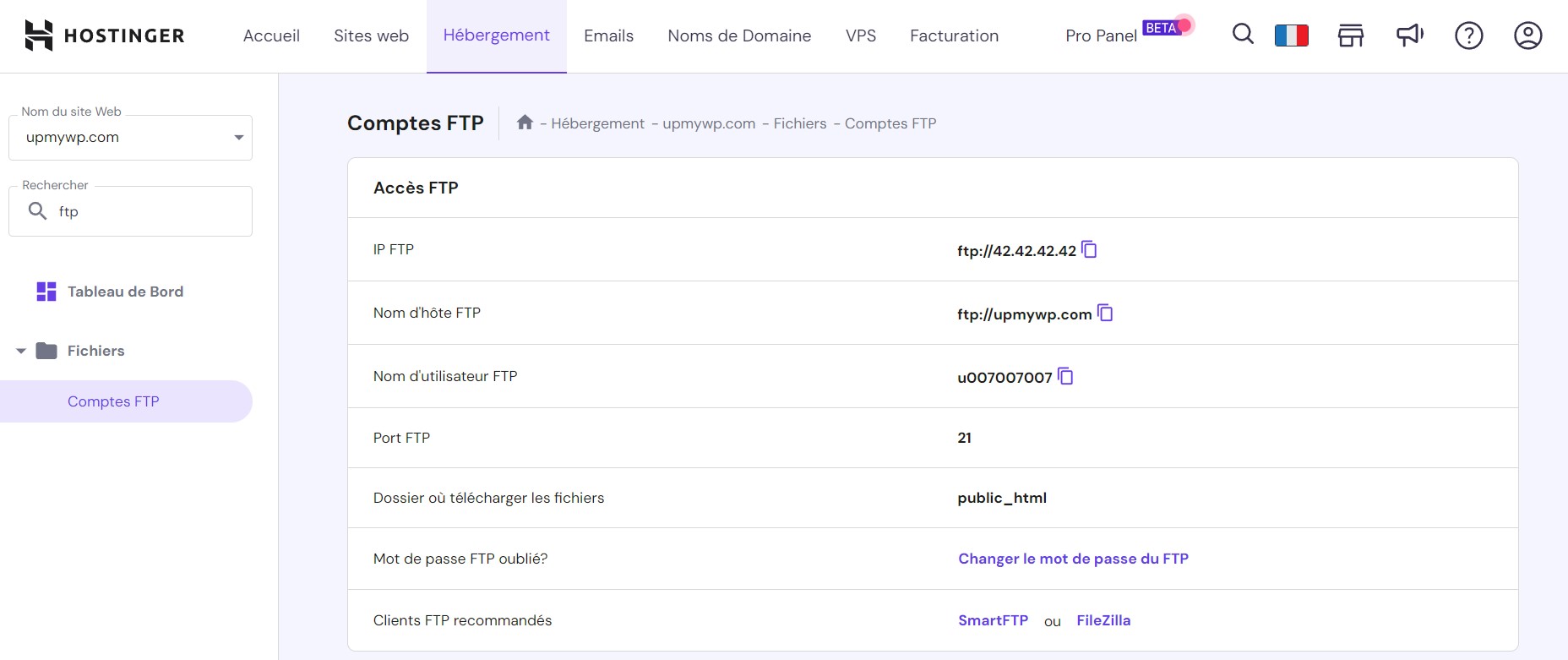The height and width of the screenshot is (660, 1568).
Task: Change language via French flag icon
Action: (x=1292, y=35)
